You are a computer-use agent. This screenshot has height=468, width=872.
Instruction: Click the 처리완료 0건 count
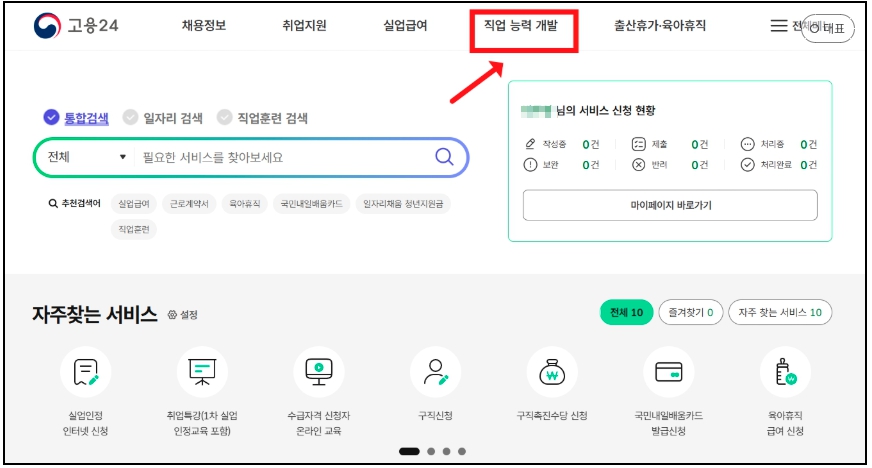click(809, 165)
